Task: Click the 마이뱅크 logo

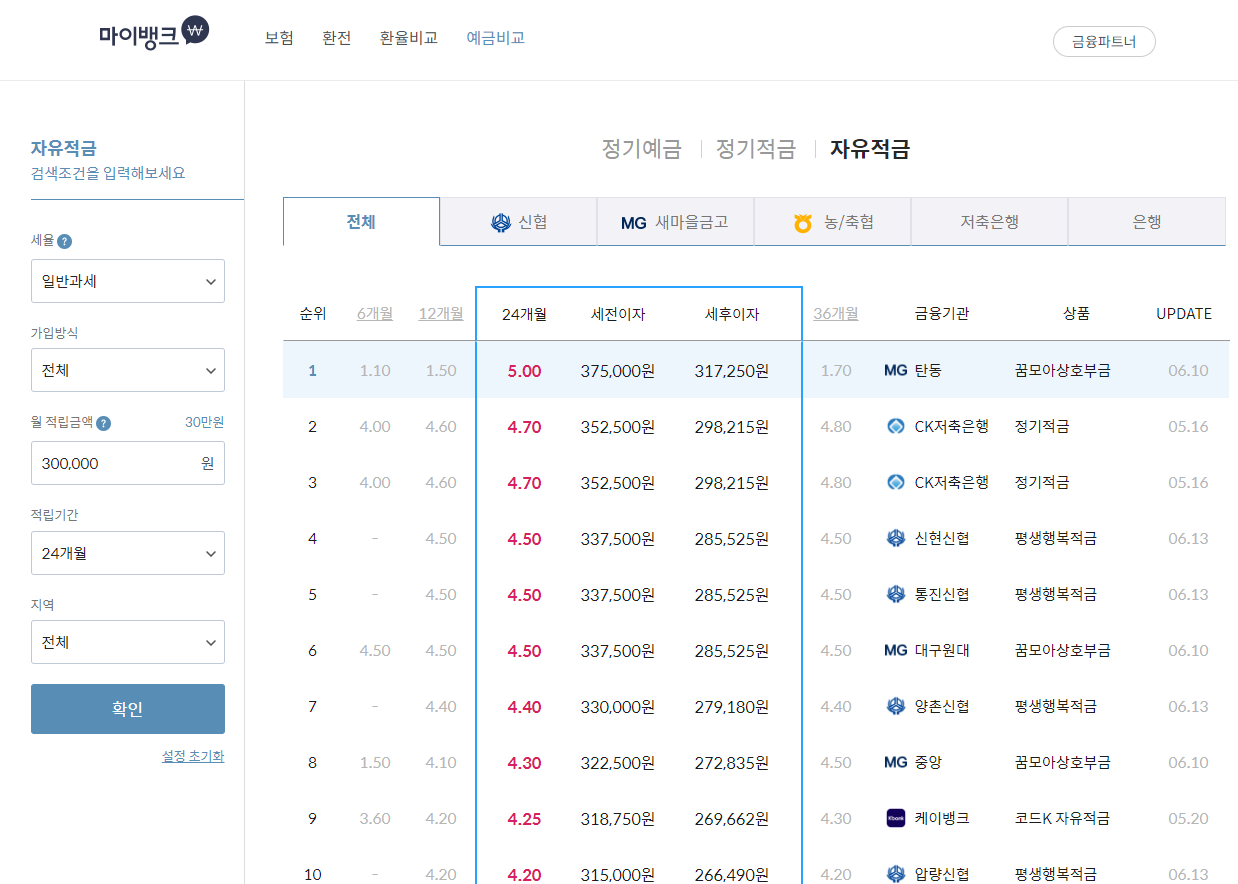Action: click(x=154, y=34)
